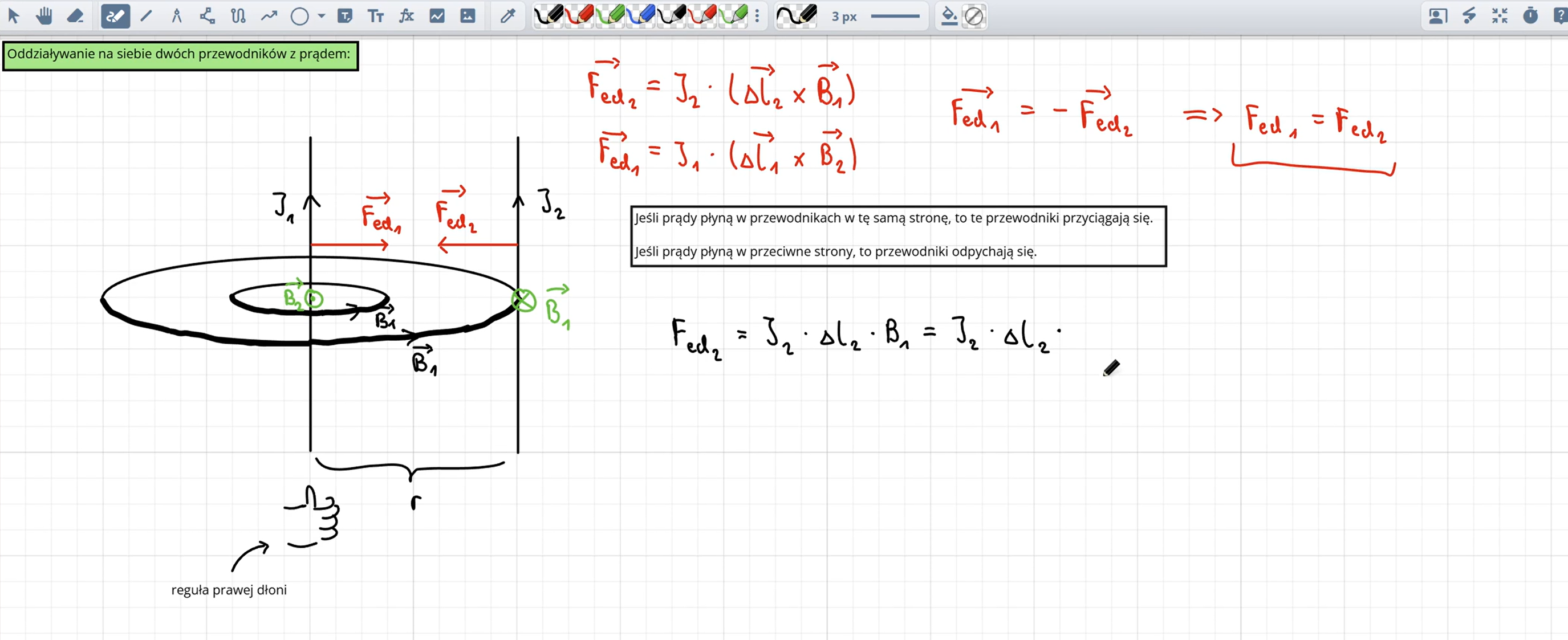Choose the text Tt tool

point(376,16)
